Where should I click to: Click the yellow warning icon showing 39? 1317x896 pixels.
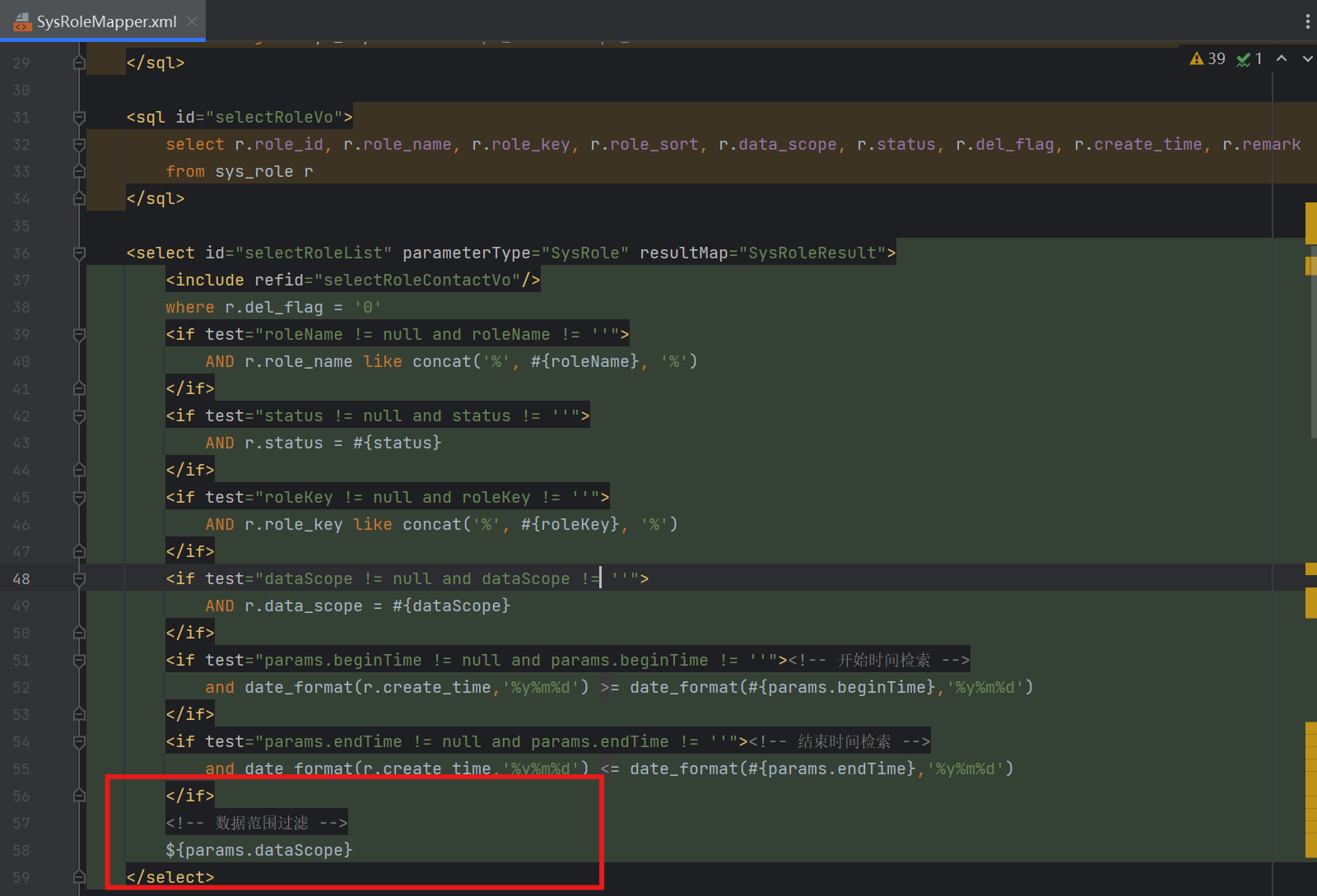1197,58
